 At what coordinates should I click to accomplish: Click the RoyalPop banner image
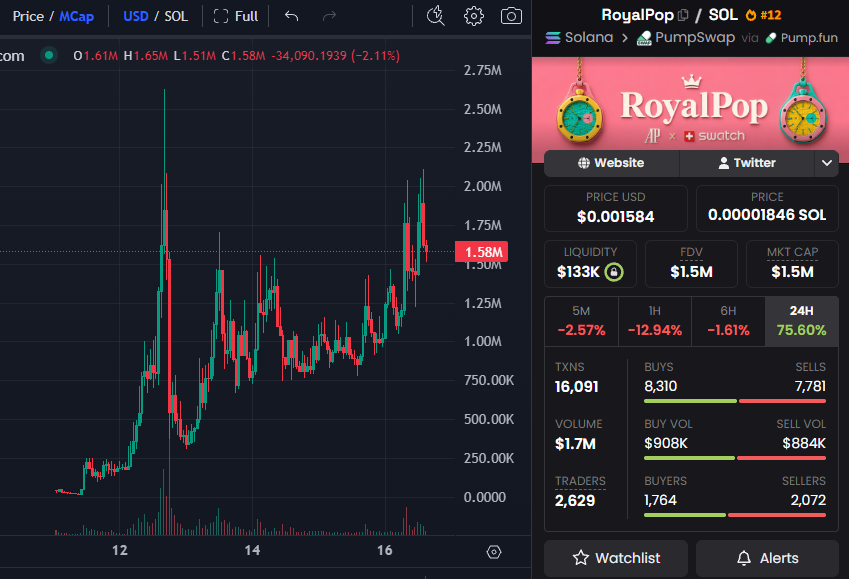[690, 103]
